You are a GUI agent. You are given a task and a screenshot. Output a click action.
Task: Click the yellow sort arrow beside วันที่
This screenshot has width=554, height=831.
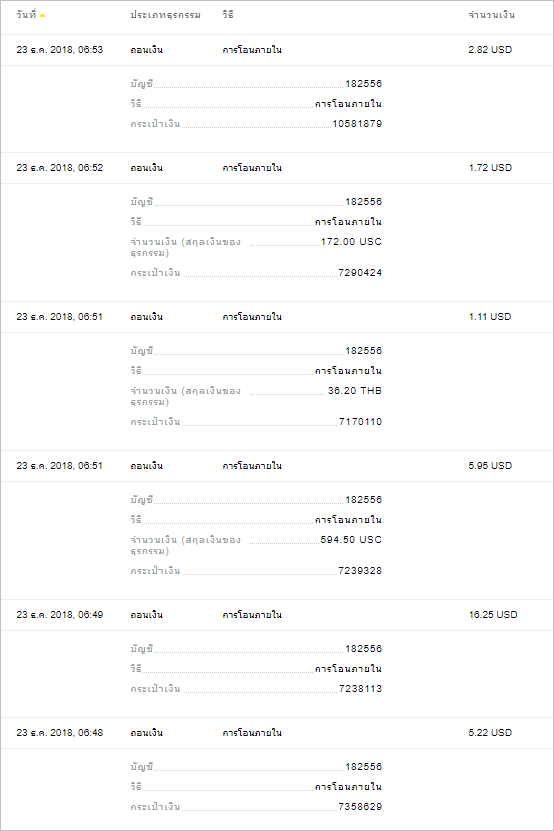(42, 15)
